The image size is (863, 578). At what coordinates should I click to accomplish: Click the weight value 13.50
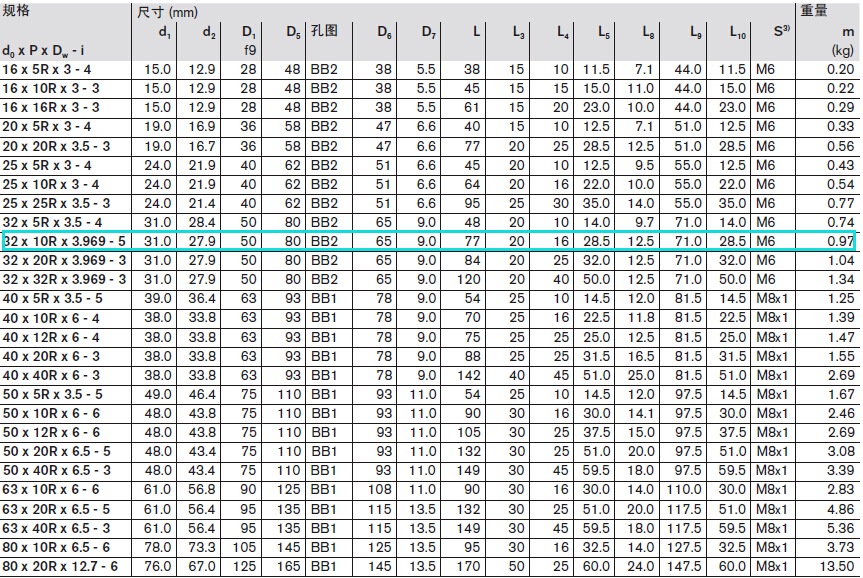pyautogui.click(x=837, y=566)
